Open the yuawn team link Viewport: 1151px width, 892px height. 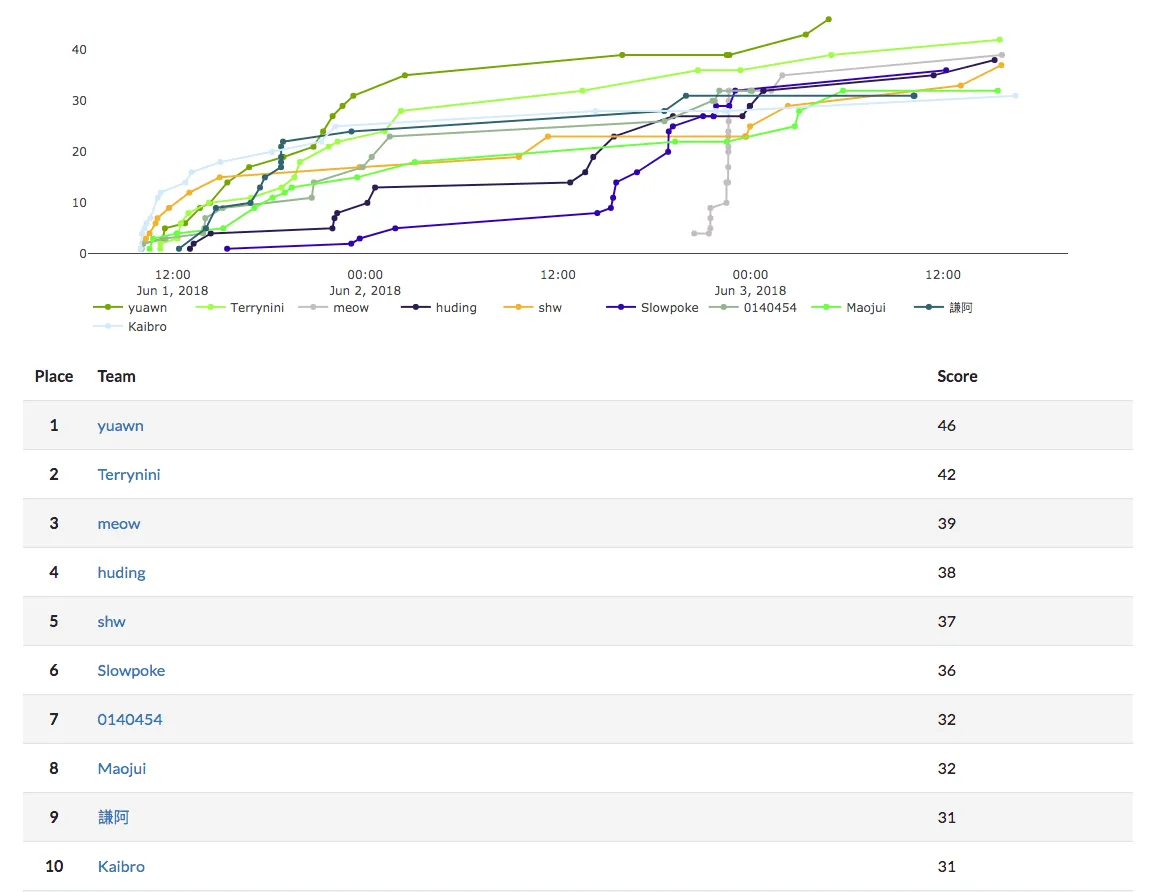click(120, 426)
